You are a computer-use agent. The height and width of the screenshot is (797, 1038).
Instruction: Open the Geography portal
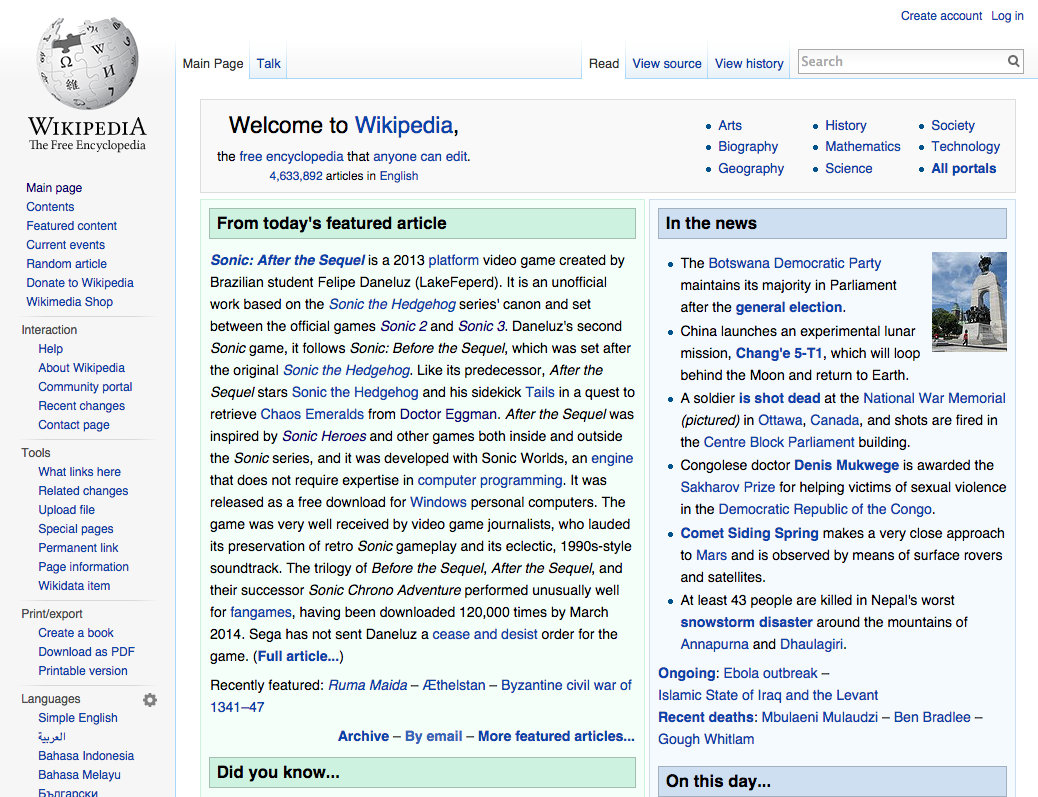coord(751,168)
